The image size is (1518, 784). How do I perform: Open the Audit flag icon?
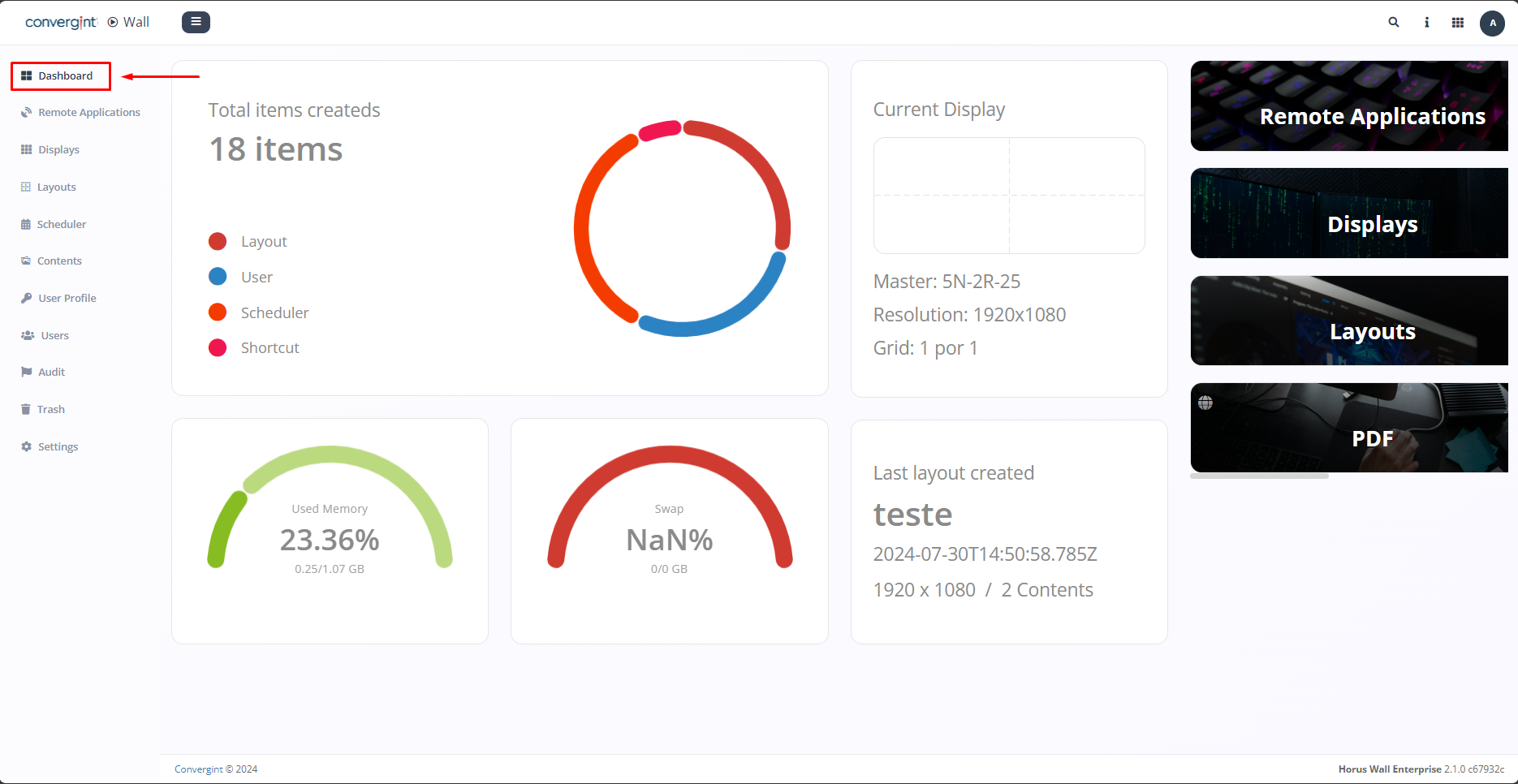(x=27, y=373)
